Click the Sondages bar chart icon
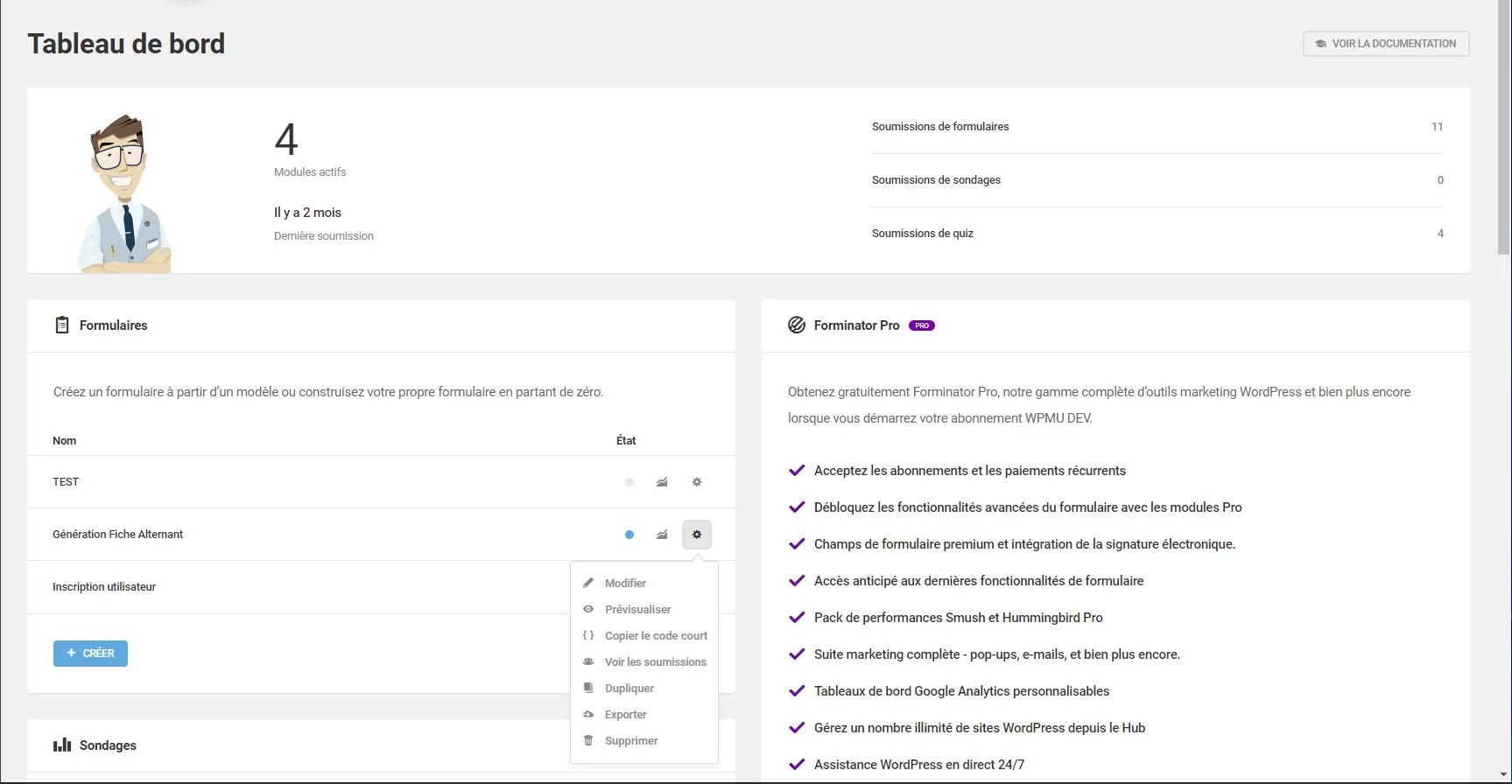Viewport: 1512px width, 784px height. coord(62,745)
